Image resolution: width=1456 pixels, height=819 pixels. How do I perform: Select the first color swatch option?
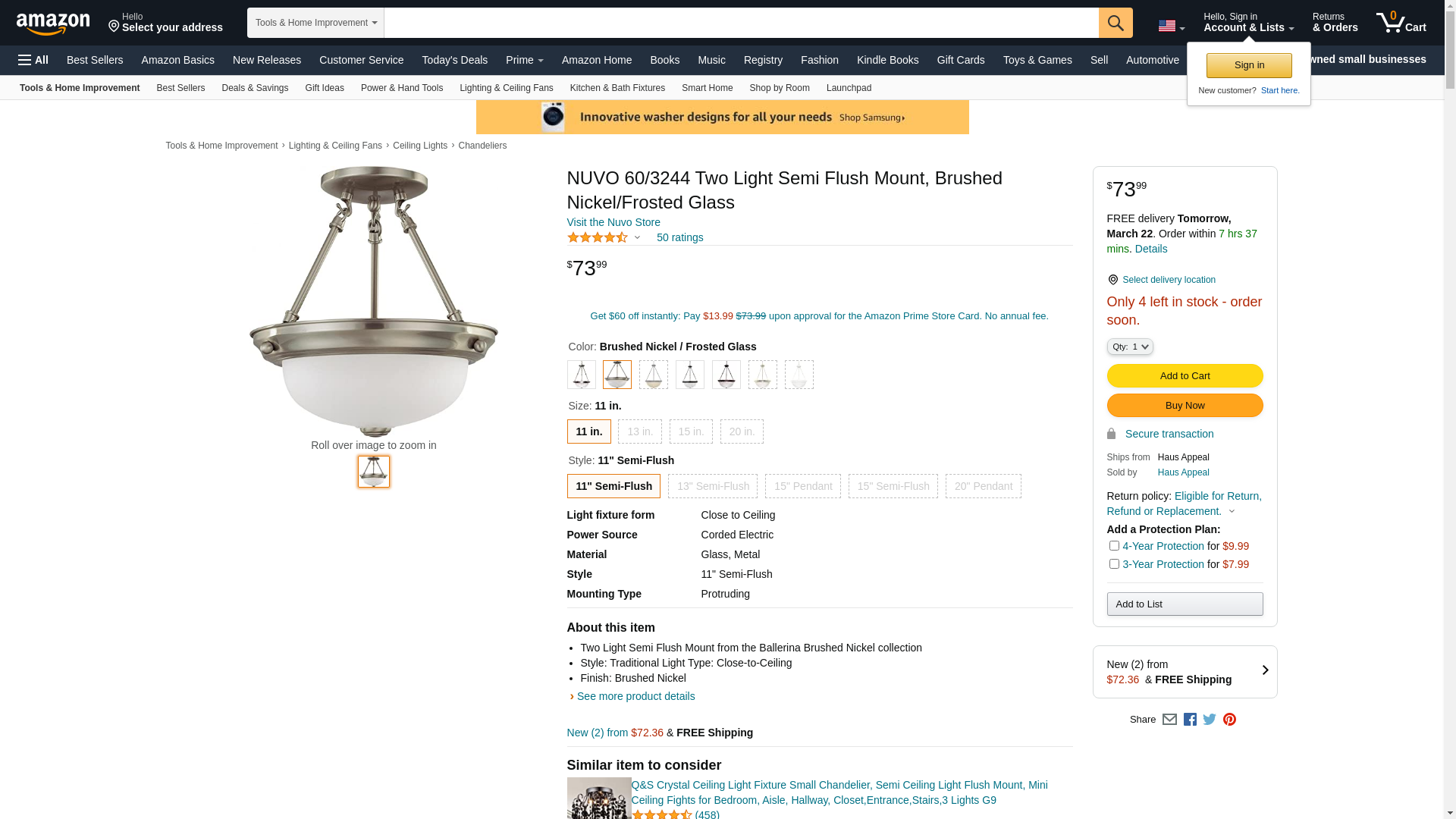click(x=582, y=375)
